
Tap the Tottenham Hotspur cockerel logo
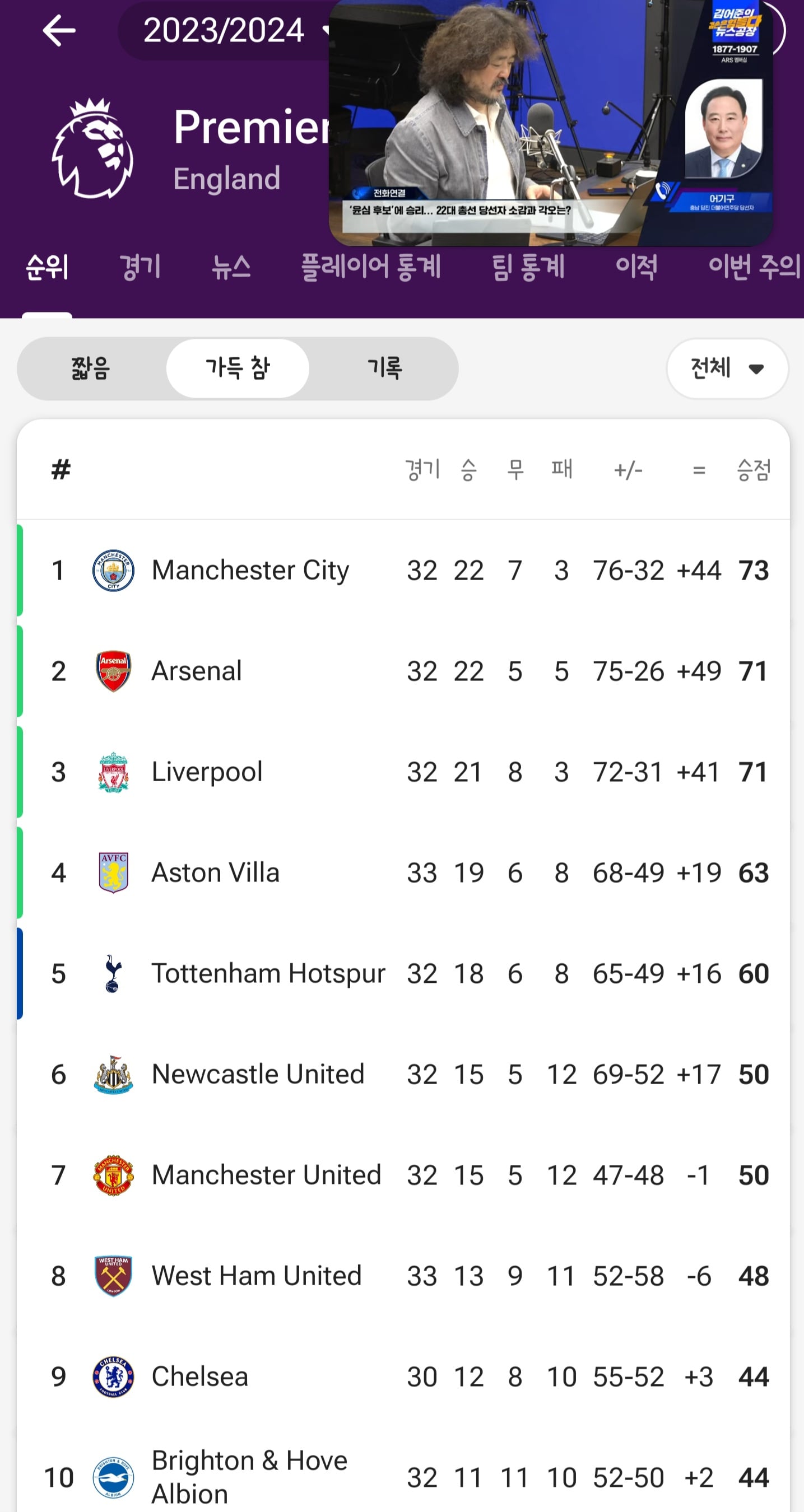click(113, 974)
